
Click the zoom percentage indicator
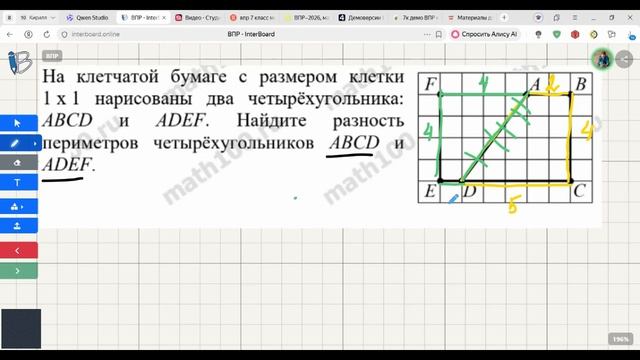[620, 339]
